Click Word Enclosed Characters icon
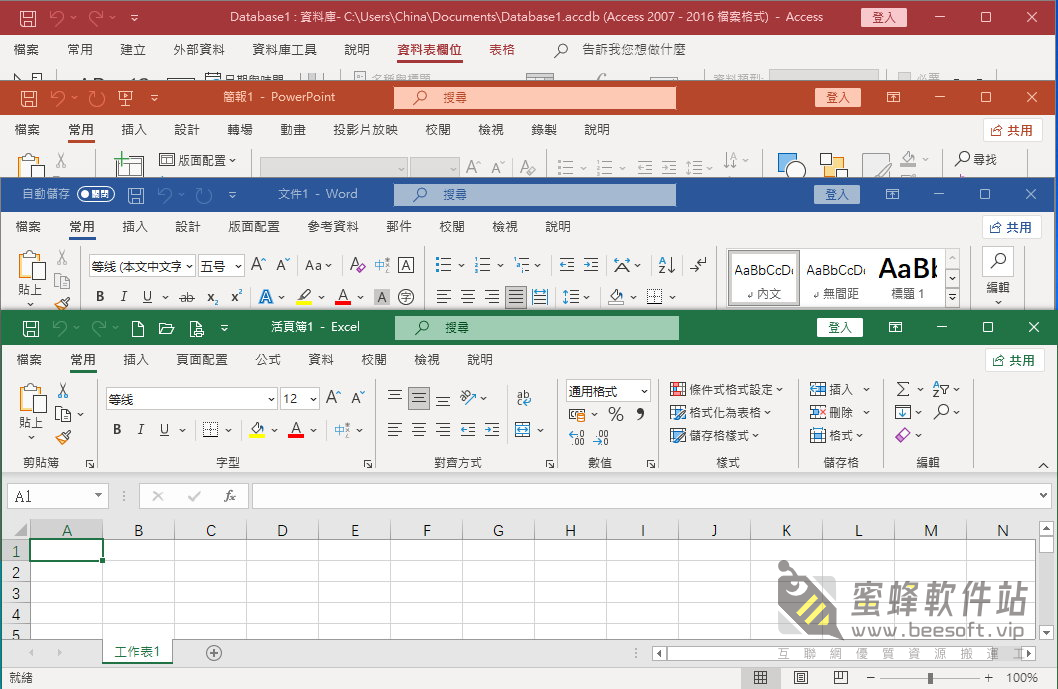 click(x=406, y=297)
